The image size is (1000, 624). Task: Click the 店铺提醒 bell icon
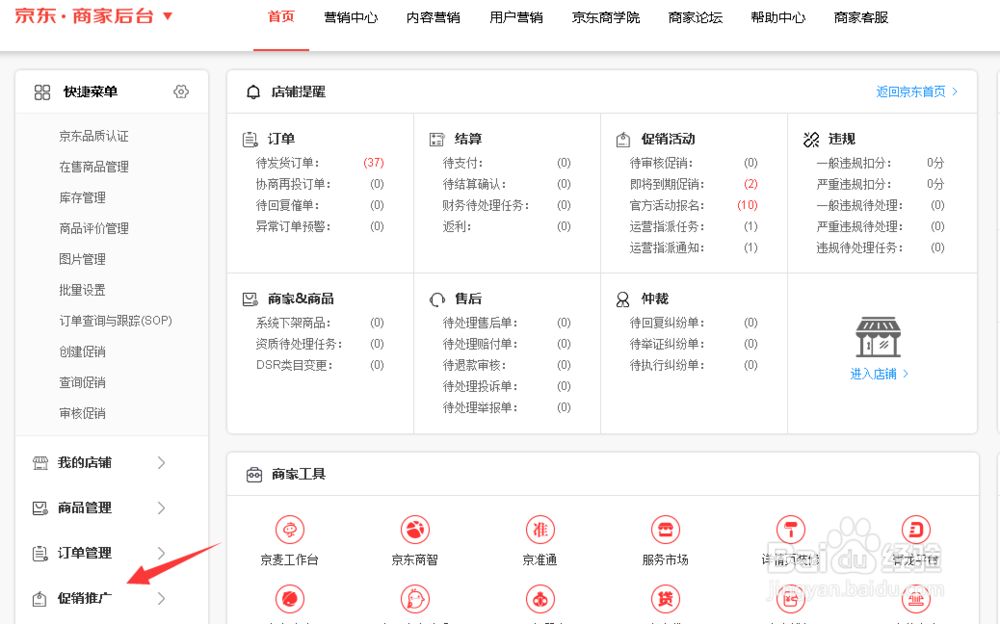(x=253, y=92)
